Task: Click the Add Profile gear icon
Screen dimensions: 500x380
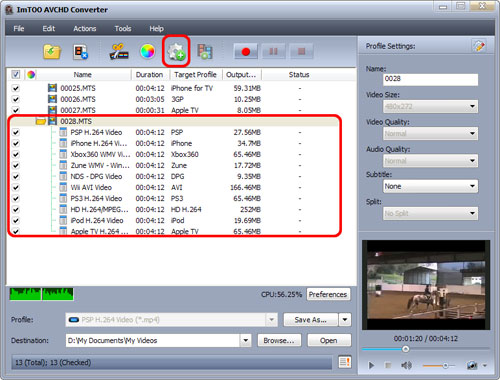Action: pos(176,52)
